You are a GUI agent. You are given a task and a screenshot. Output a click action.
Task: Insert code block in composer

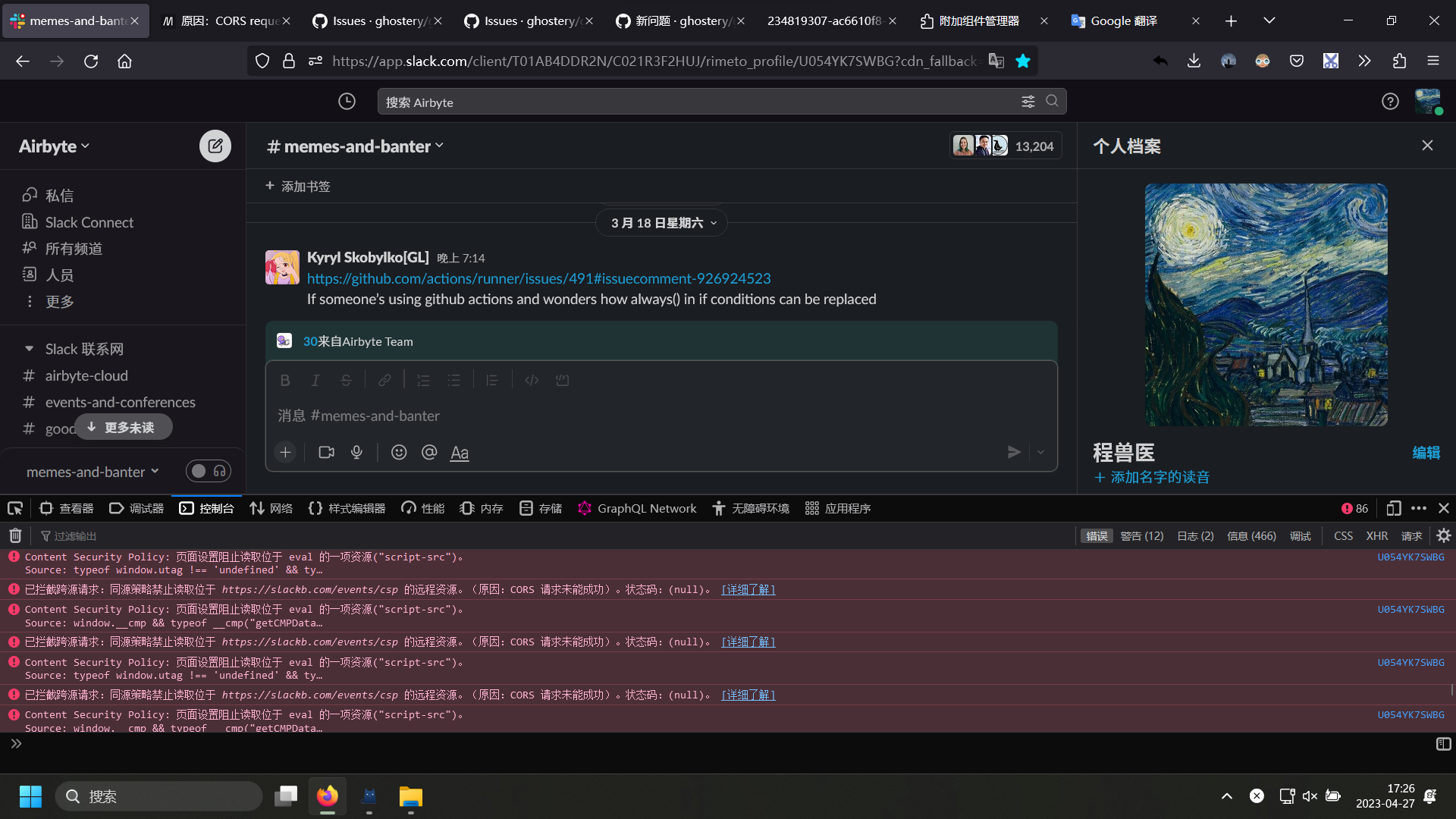[562, 380]
